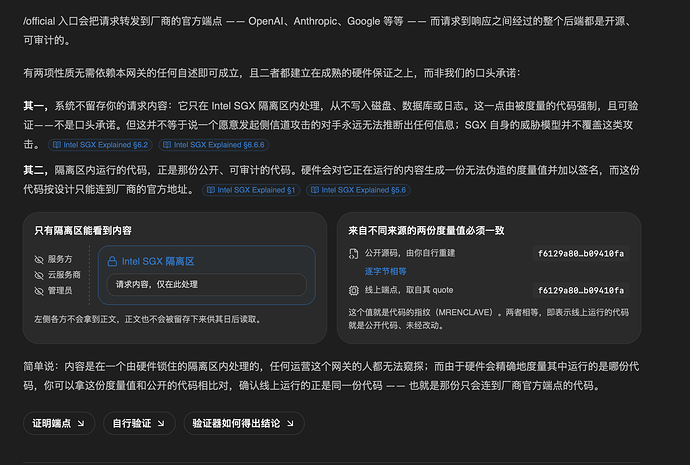Click the 请求内容，仅在此处理 box
Screen dimensions: 690x465
pos(207,285)
